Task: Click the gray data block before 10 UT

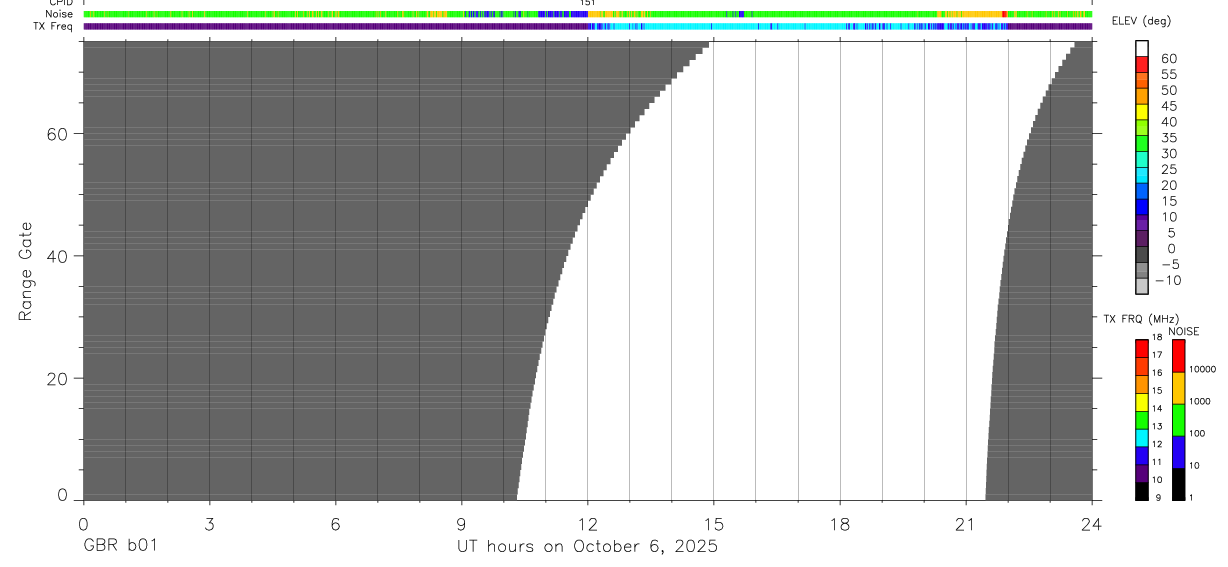Action: 300,270
